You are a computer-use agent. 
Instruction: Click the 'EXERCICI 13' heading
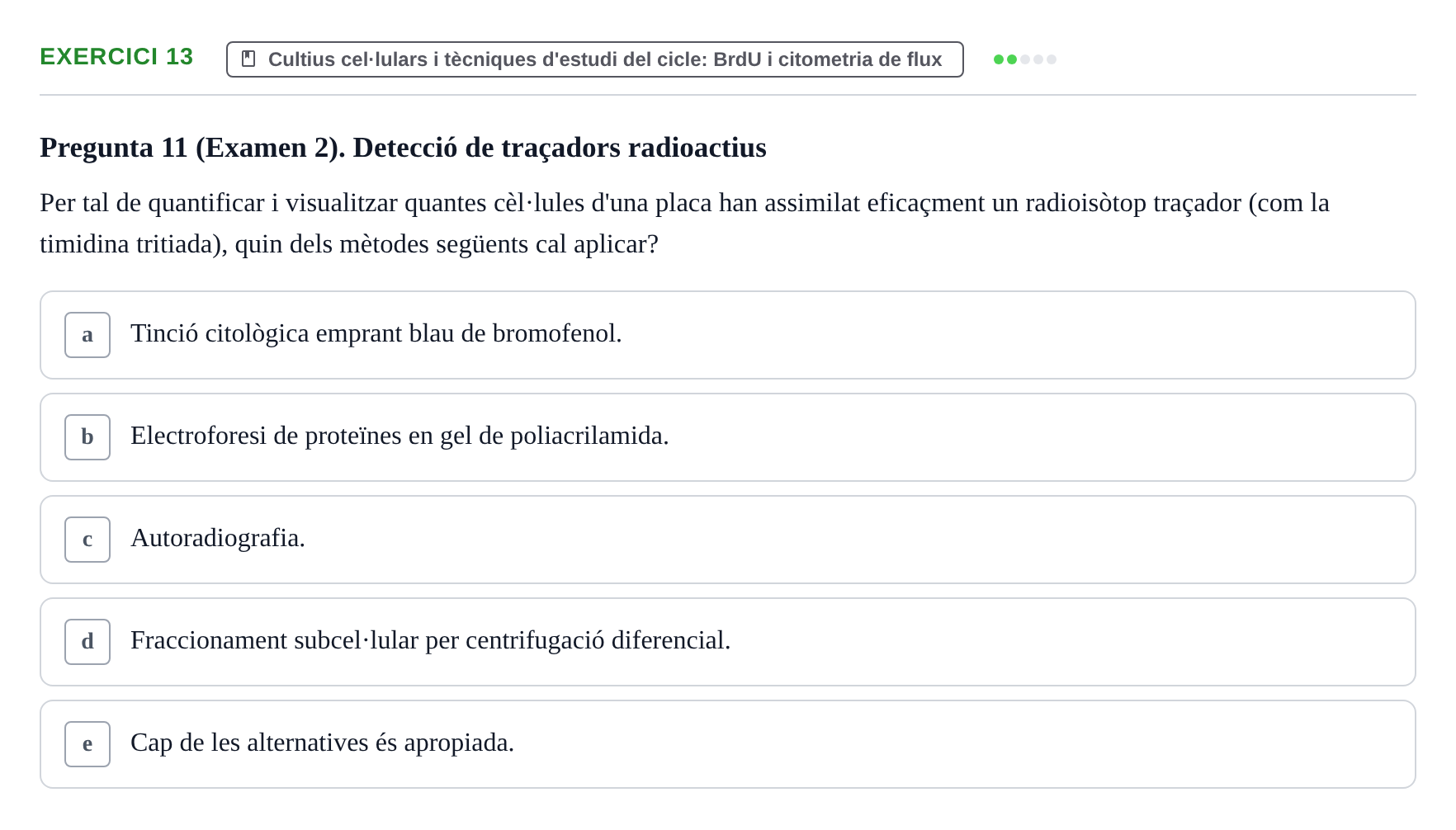pyautogui.click(x=116, y=56)
